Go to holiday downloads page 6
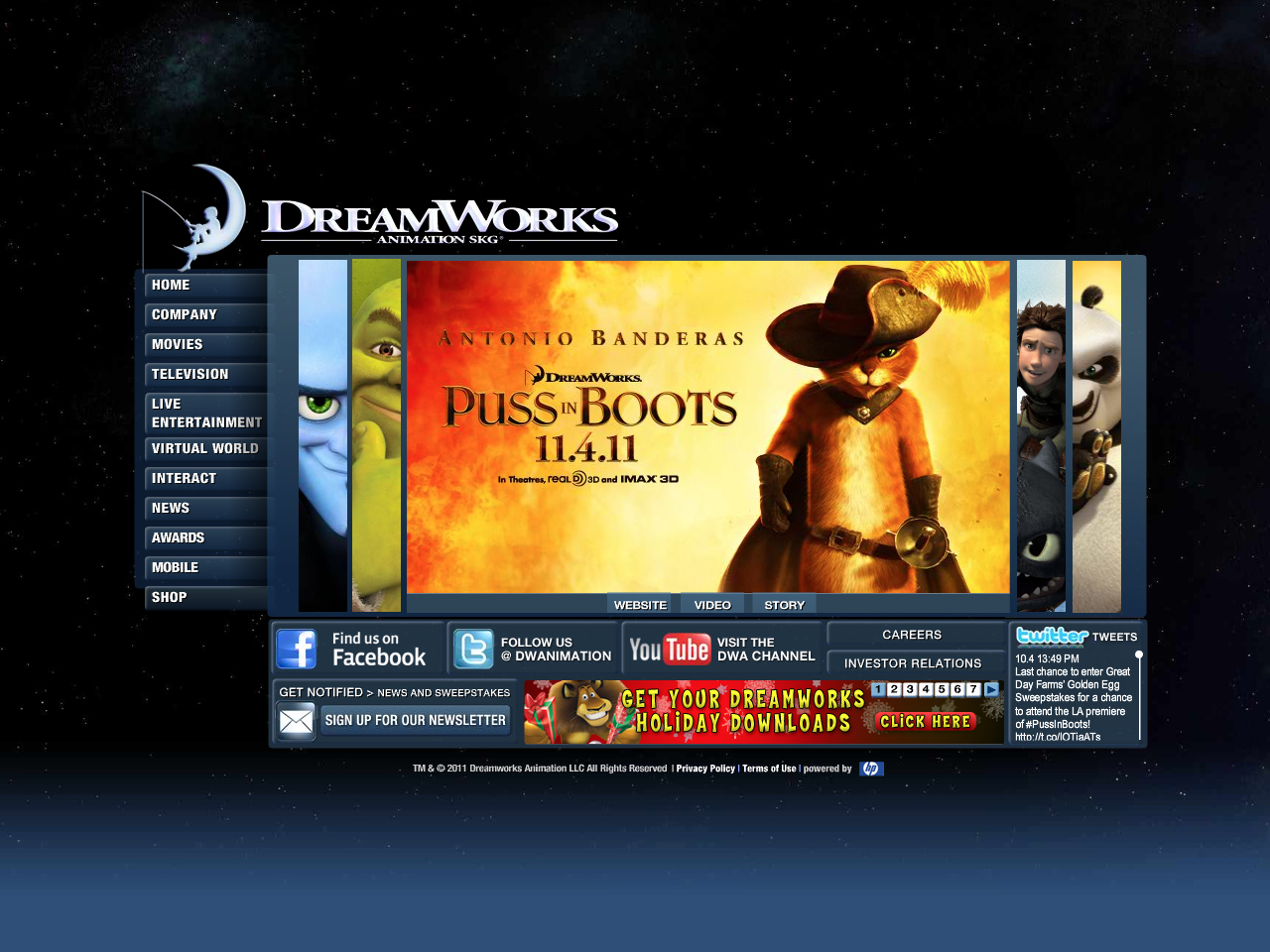Image resolution: width=1270 pixels, height=952 pixels. pyautogui.click(x=957, y=689)
